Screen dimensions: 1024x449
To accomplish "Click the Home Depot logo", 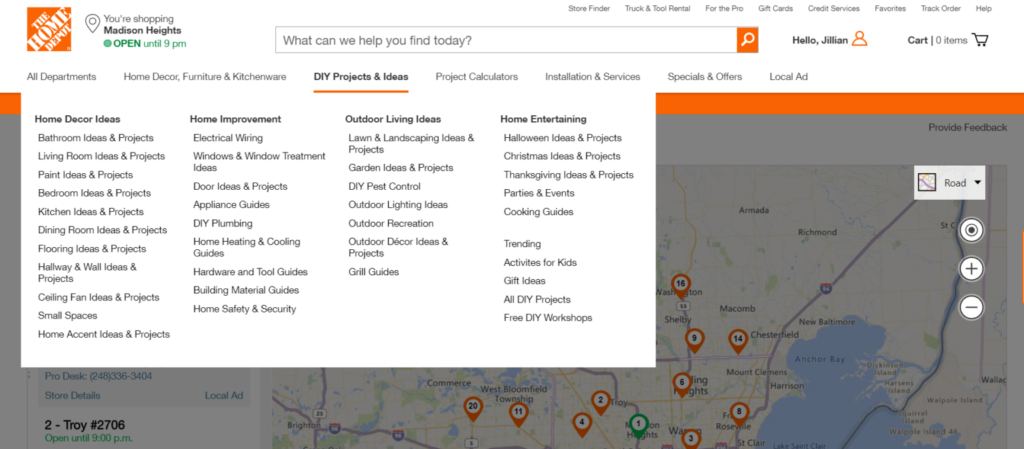I will (x=49, y=29).
